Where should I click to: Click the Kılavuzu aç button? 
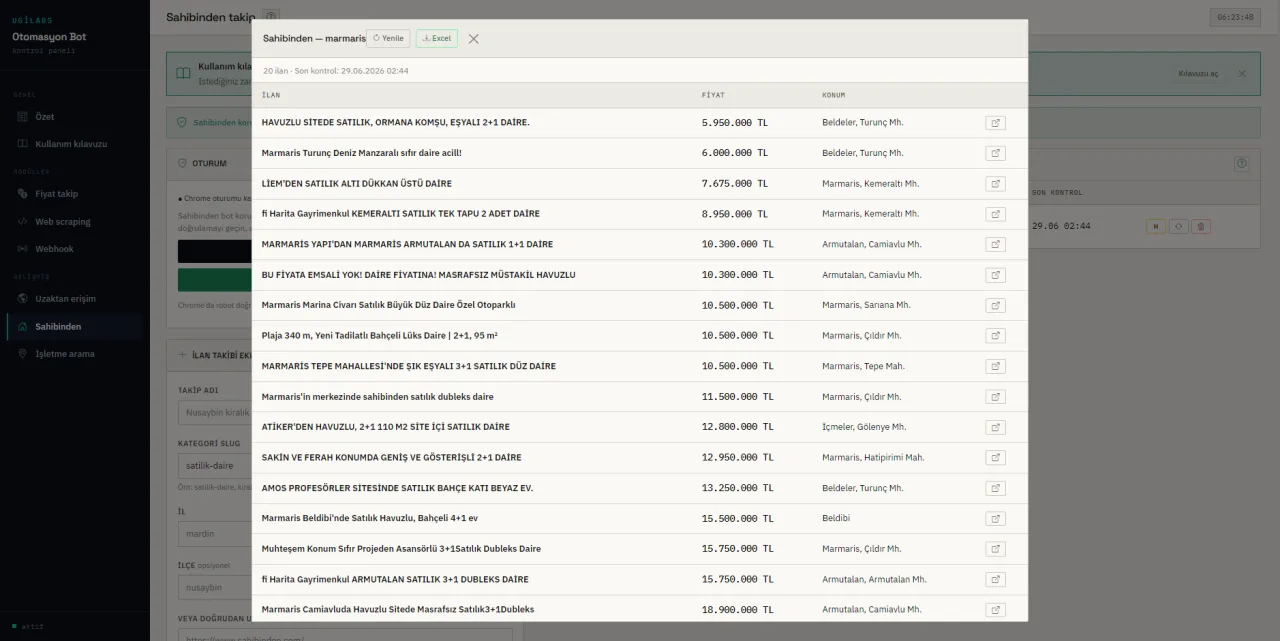[1198, 73]
